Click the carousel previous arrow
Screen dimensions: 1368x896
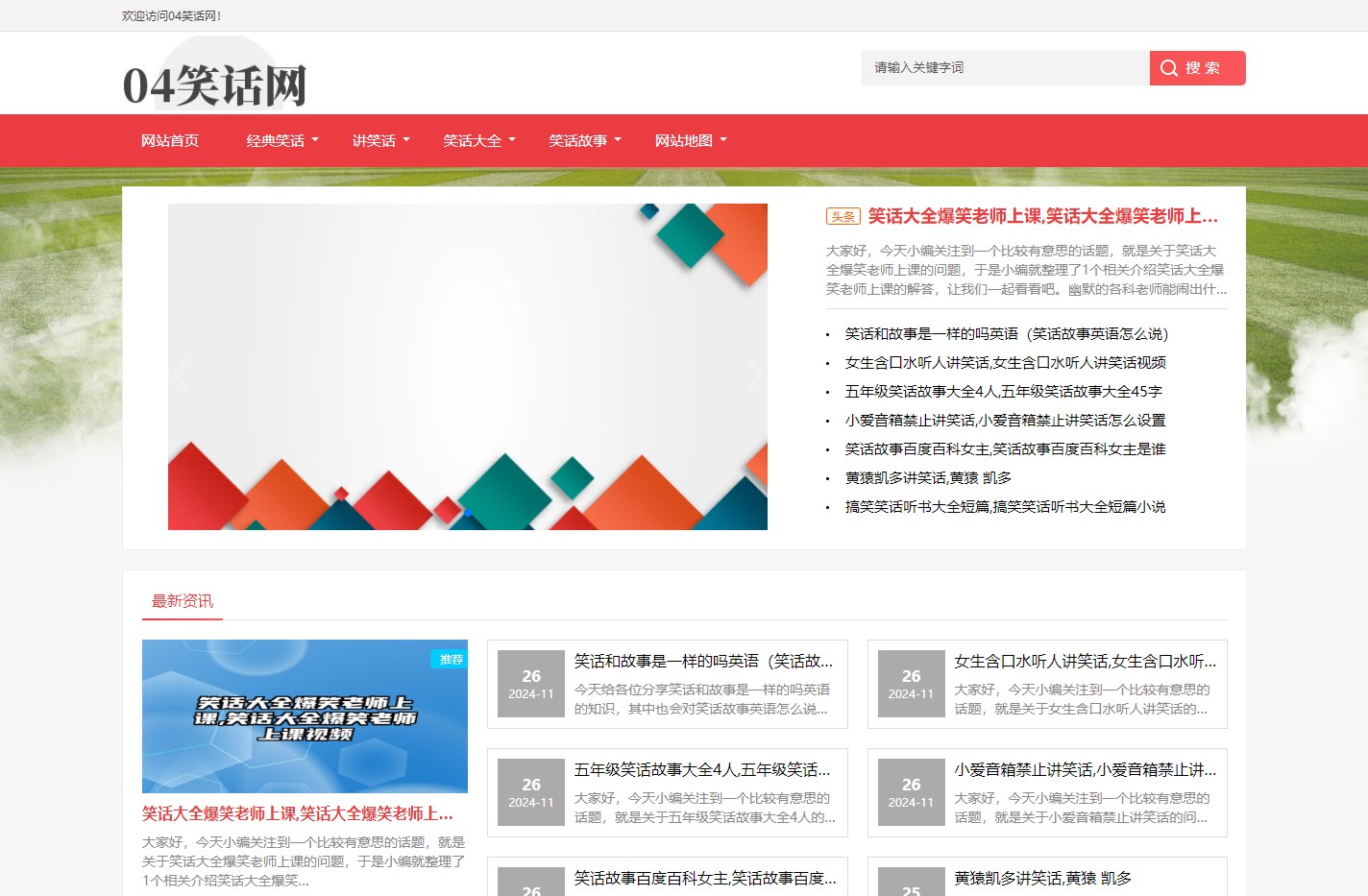pyautogui.click(x=182, y=373)
